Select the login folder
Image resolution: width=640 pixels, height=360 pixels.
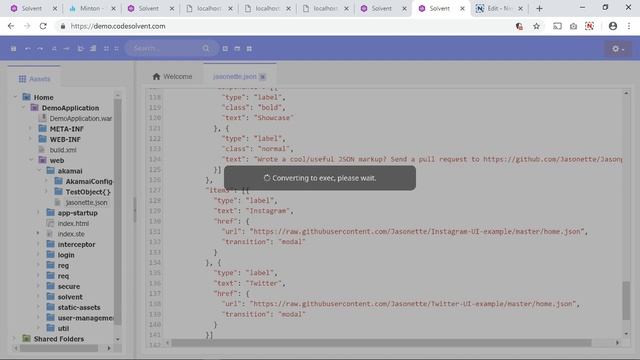66,255
